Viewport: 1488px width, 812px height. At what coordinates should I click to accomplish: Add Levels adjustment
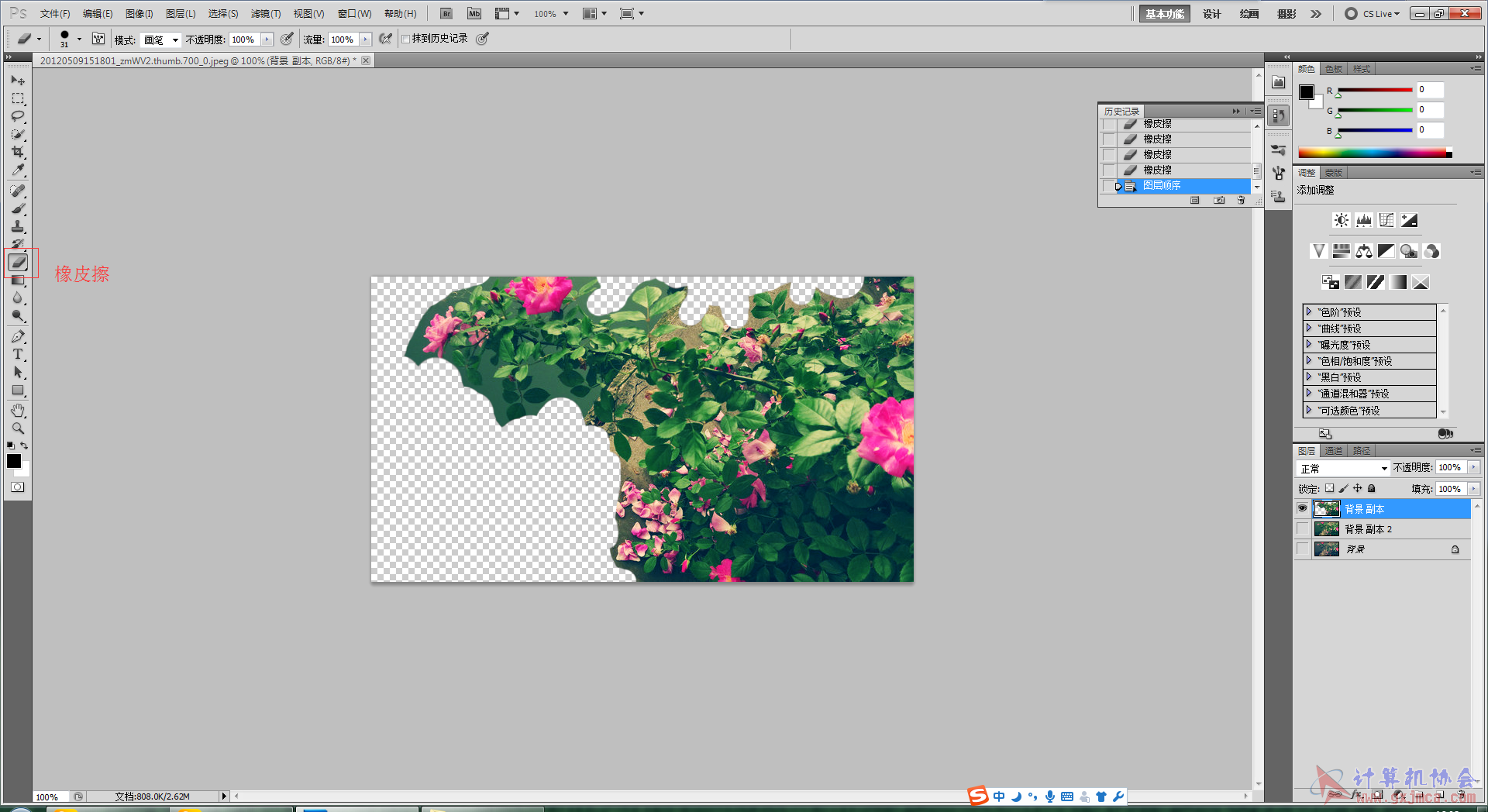click(x=1364, y=220)
